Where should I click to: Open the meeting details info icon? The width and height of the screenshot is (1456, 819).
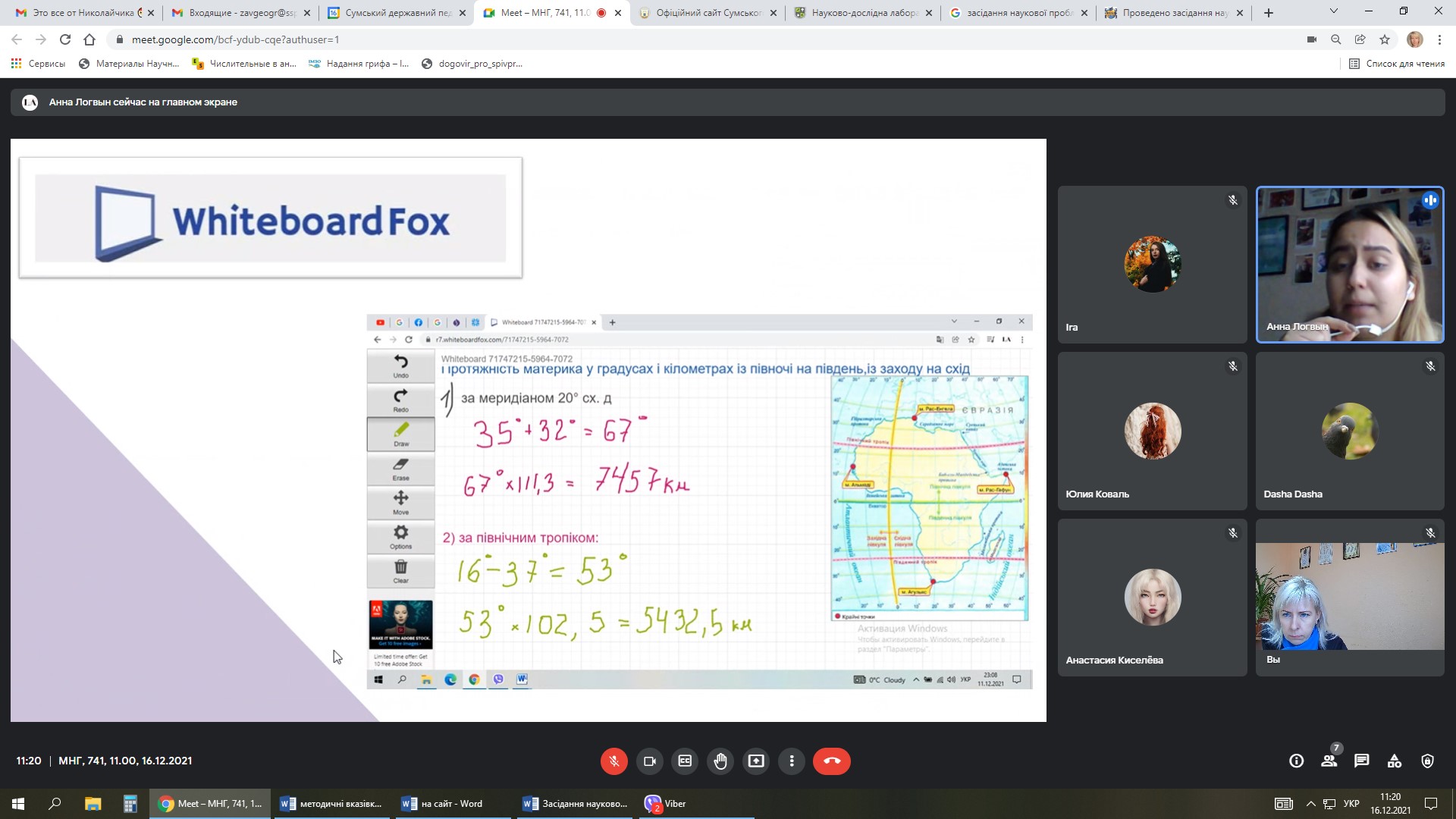[x=1296, y=761]
